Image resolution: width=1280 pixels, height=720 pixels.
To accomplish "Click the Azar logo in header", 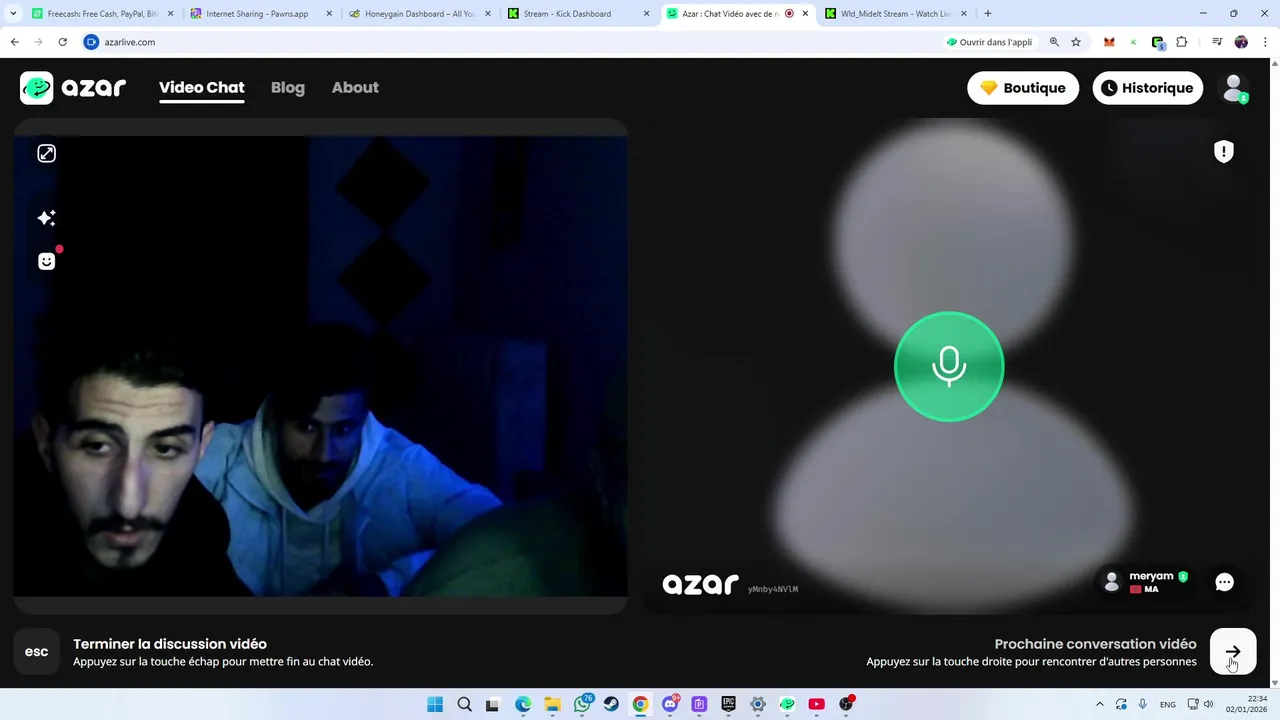I will pyautogui.click(x=73, y=88).
